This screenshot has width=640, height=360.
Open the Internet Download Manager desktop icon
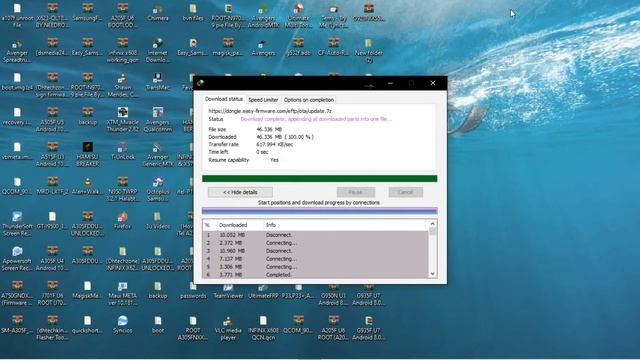pyautogui.click(x=158, y=51)
